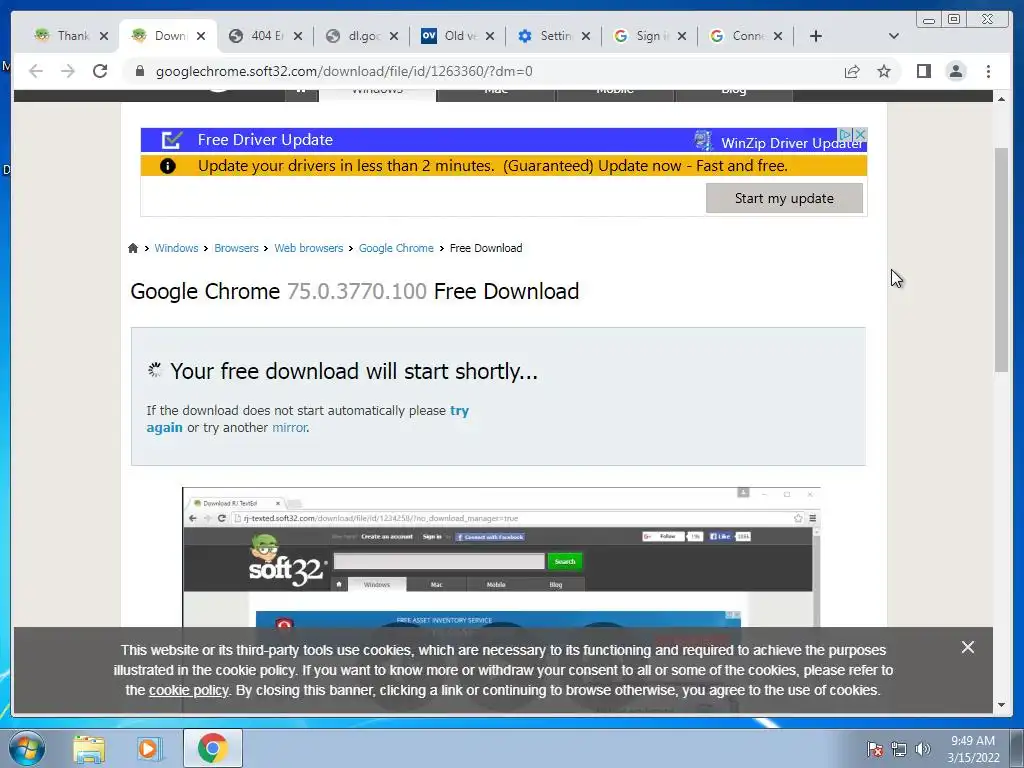The image size is (1024, 768).
Task: Close the active Download tab
Action: point(201,36)
